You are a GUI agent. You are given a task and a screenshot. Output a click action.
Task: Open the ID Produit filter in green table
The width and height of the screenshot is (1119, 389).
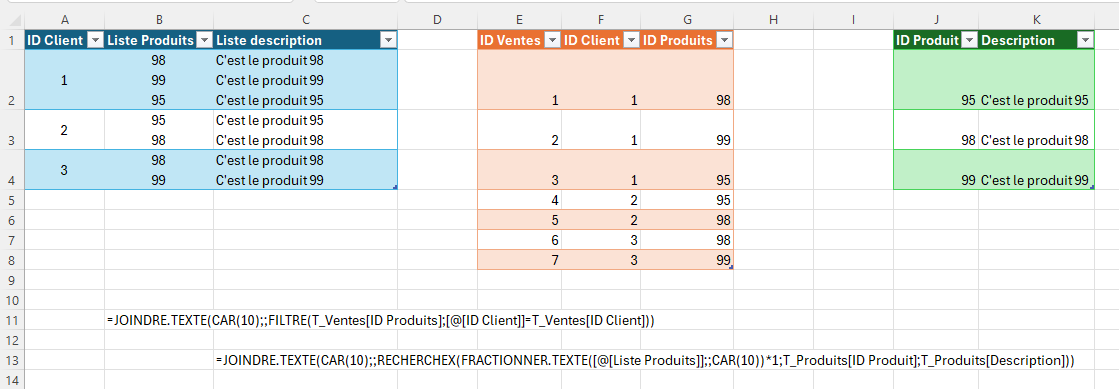tap(969, 41)
